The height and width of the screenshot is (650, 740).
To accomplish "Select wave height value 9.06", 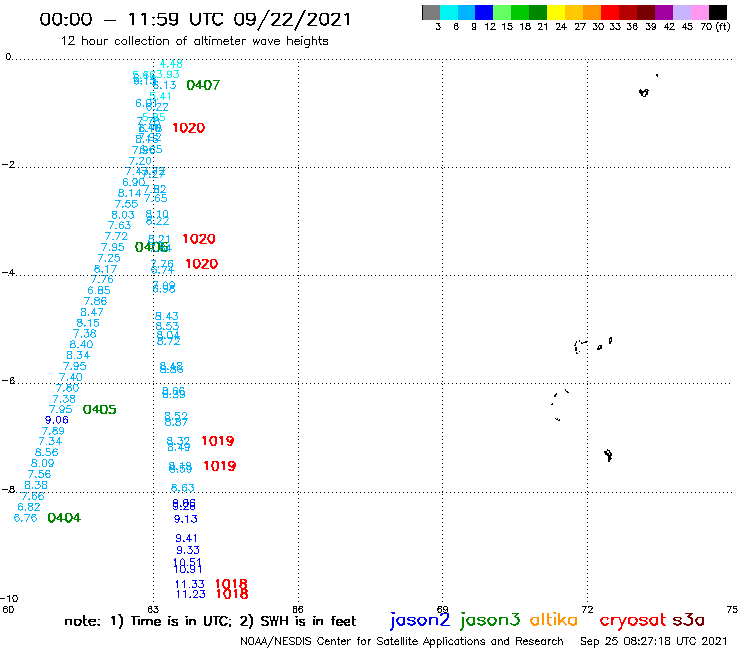I will (57, 420).
